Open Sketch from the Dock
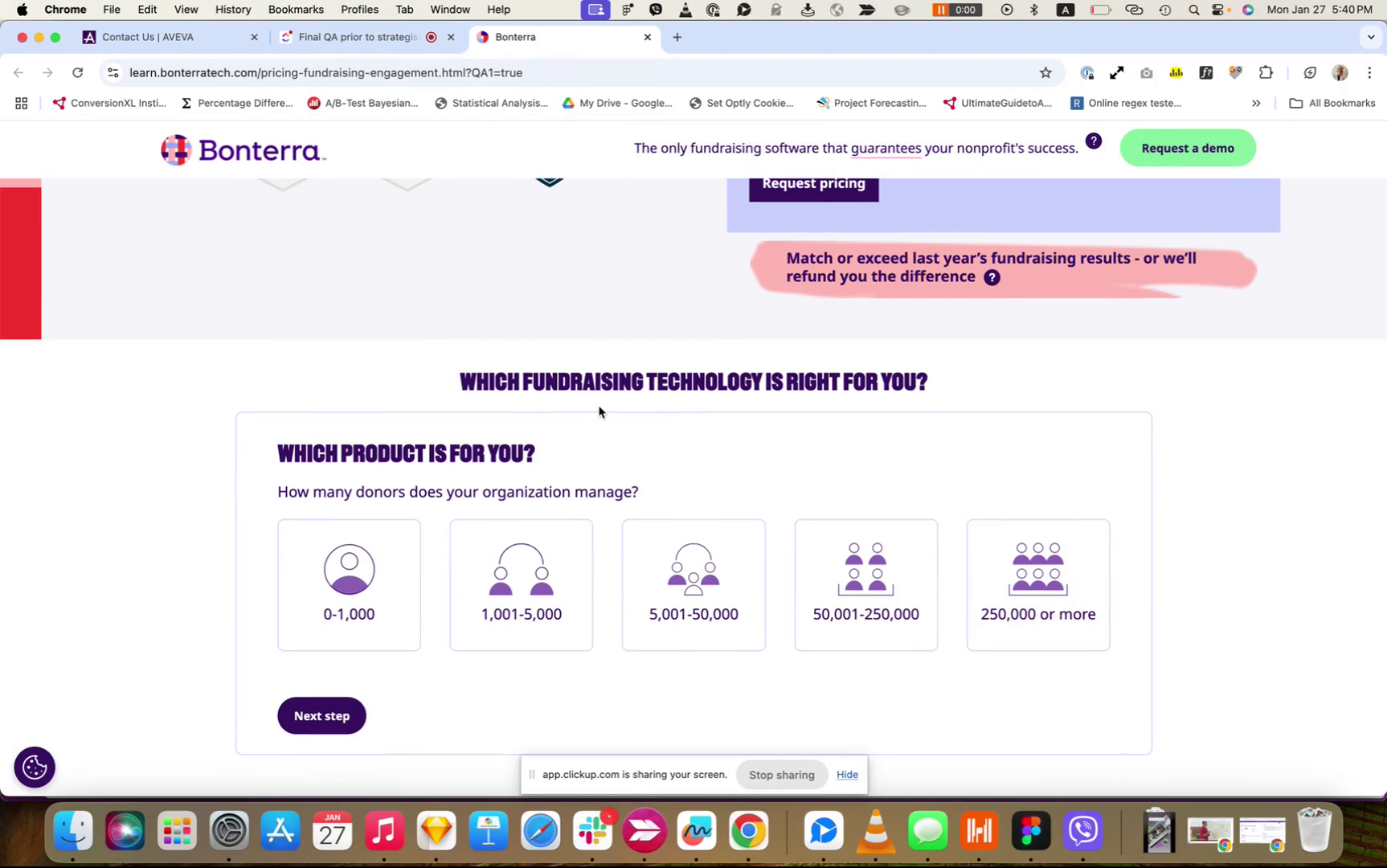The height and width of the screenshot is (868, 1387). pos(436,831)
